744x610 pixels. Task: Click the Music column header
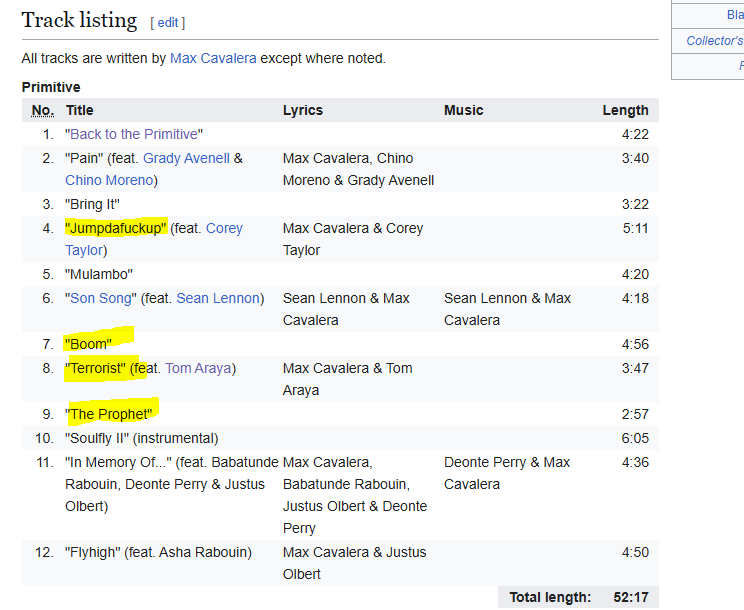tap(464, 111)
